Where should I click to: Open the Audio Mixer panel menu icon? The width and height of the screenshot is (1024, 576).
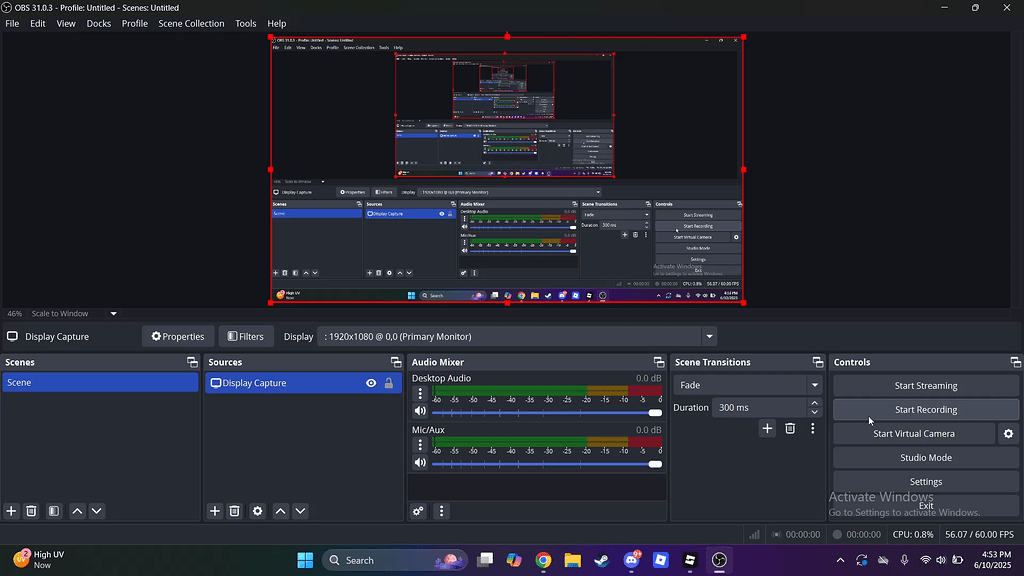(x=441, y=511)
